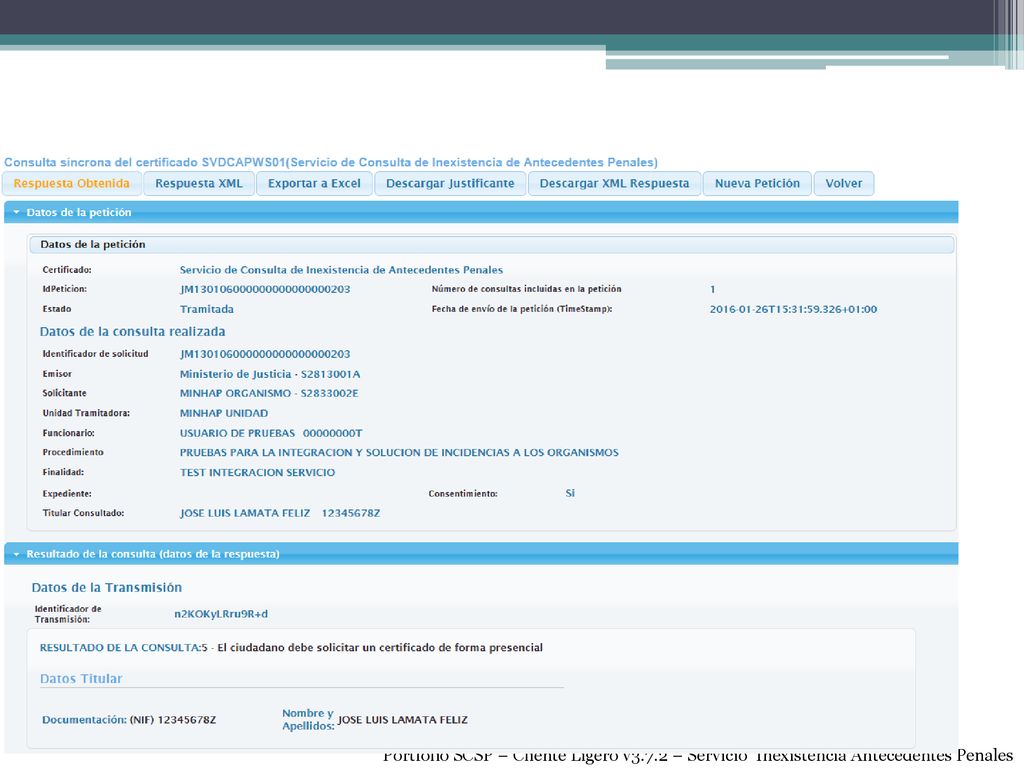Select Procedimiento value PRUEBAS PARA LA INTEGRACION
The height and width of the screenshot is (768, 1024).
click(x=398, y=452)
